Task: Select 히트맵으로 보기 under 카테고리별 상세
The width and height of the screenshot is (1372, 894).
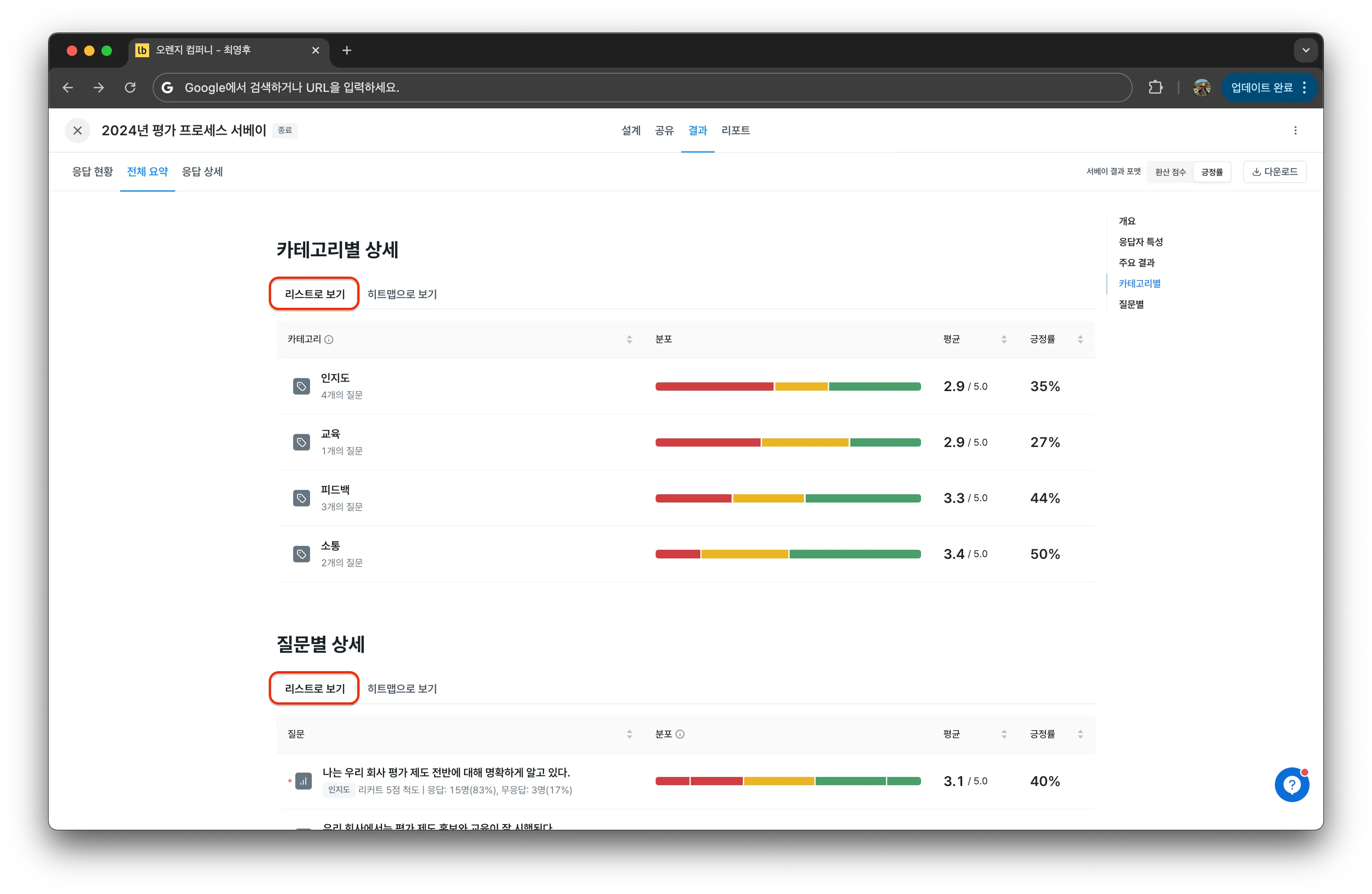Action: tap(402, 294)
